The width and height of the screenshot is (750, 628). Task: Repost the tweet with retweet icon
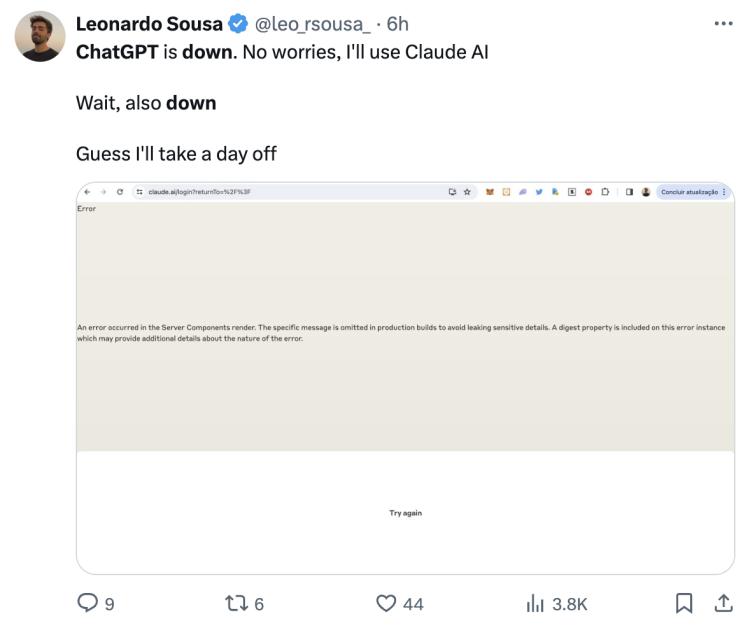pos(236,603)
